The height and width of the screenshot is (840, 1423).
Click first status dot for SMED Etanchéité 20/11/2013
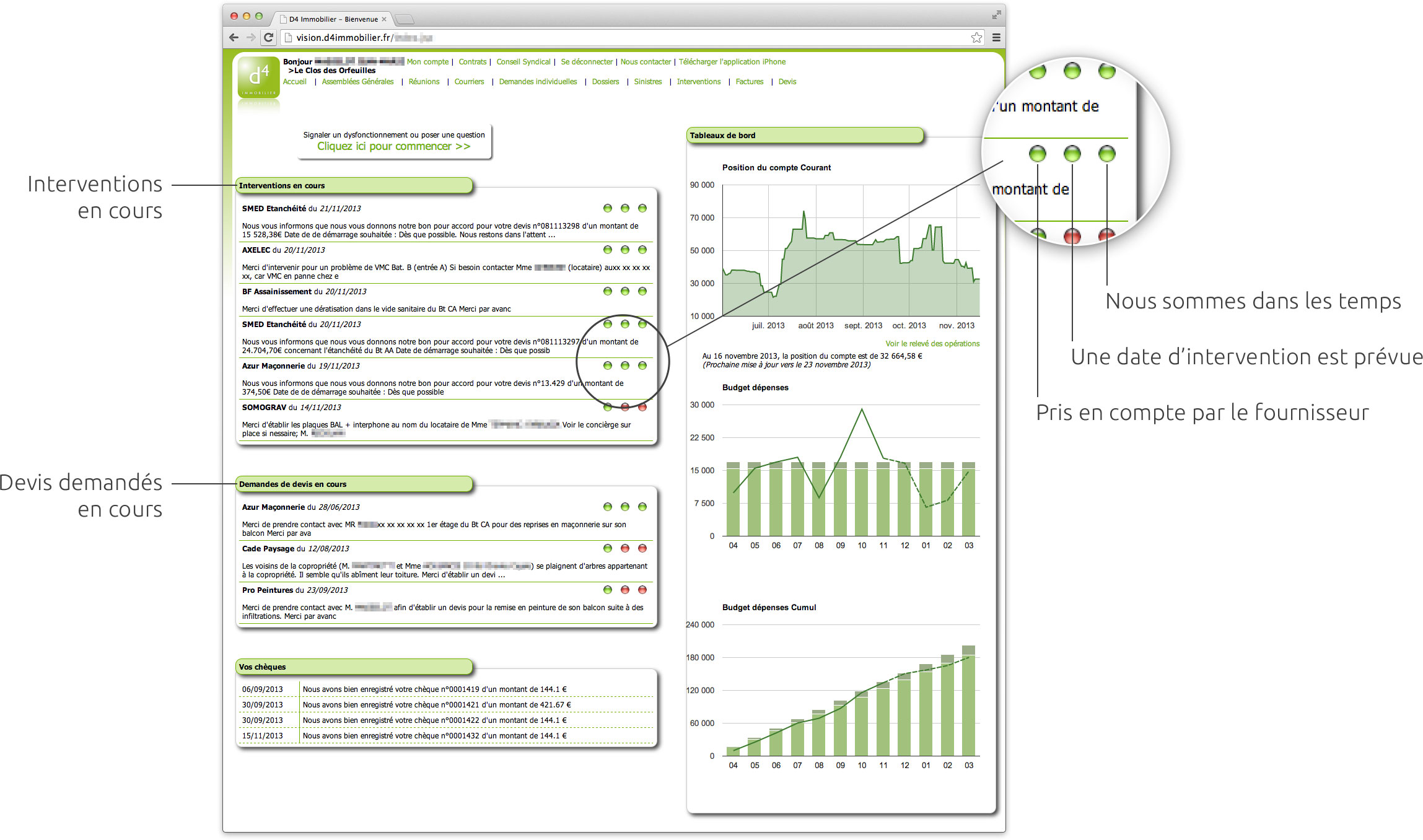pyautogui.click(x=608, y=324)
